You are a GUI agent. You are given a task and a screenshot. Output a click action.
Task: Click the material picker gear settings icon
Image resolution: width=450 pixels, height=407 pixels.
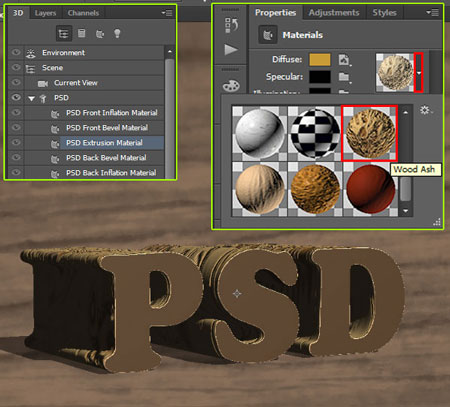point(425,110)
